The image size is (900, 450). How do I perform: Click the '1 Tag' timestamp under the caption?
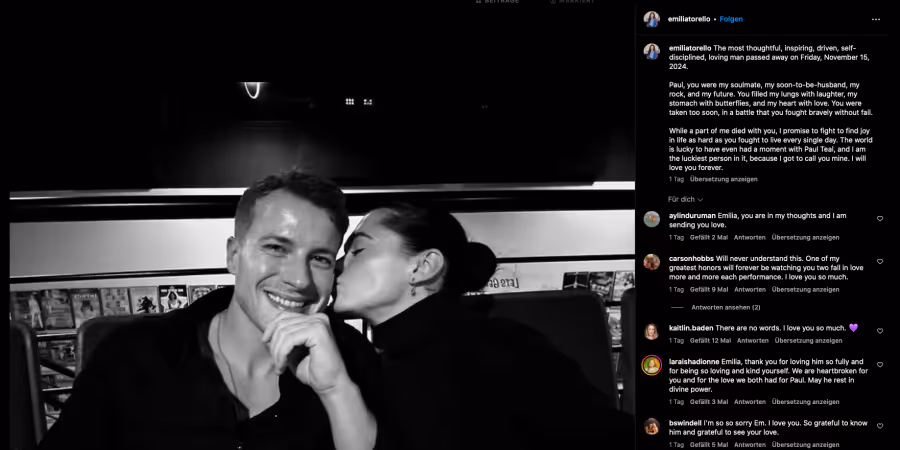pos(676,179)
